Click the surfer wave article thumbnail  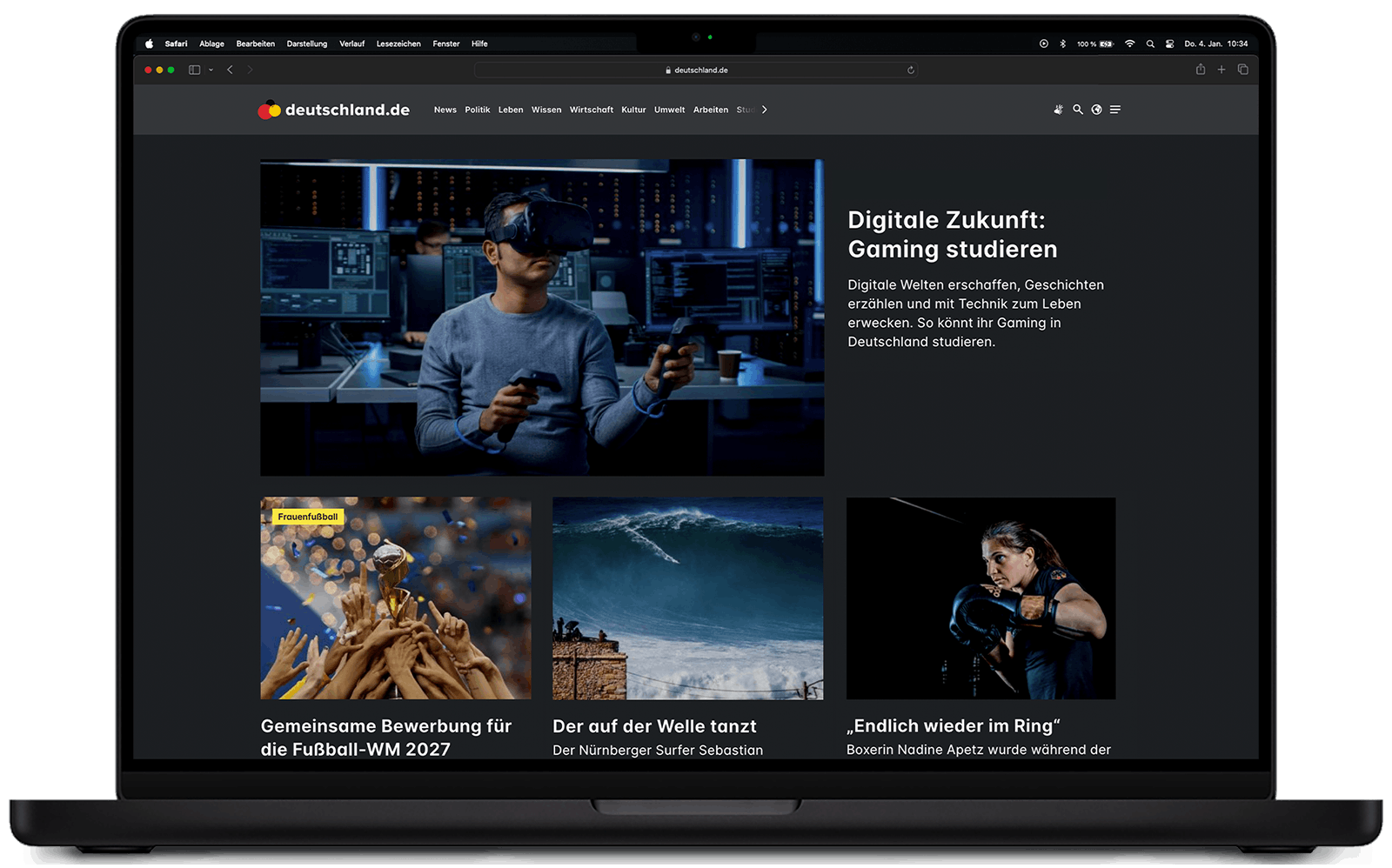pos(687,598)
